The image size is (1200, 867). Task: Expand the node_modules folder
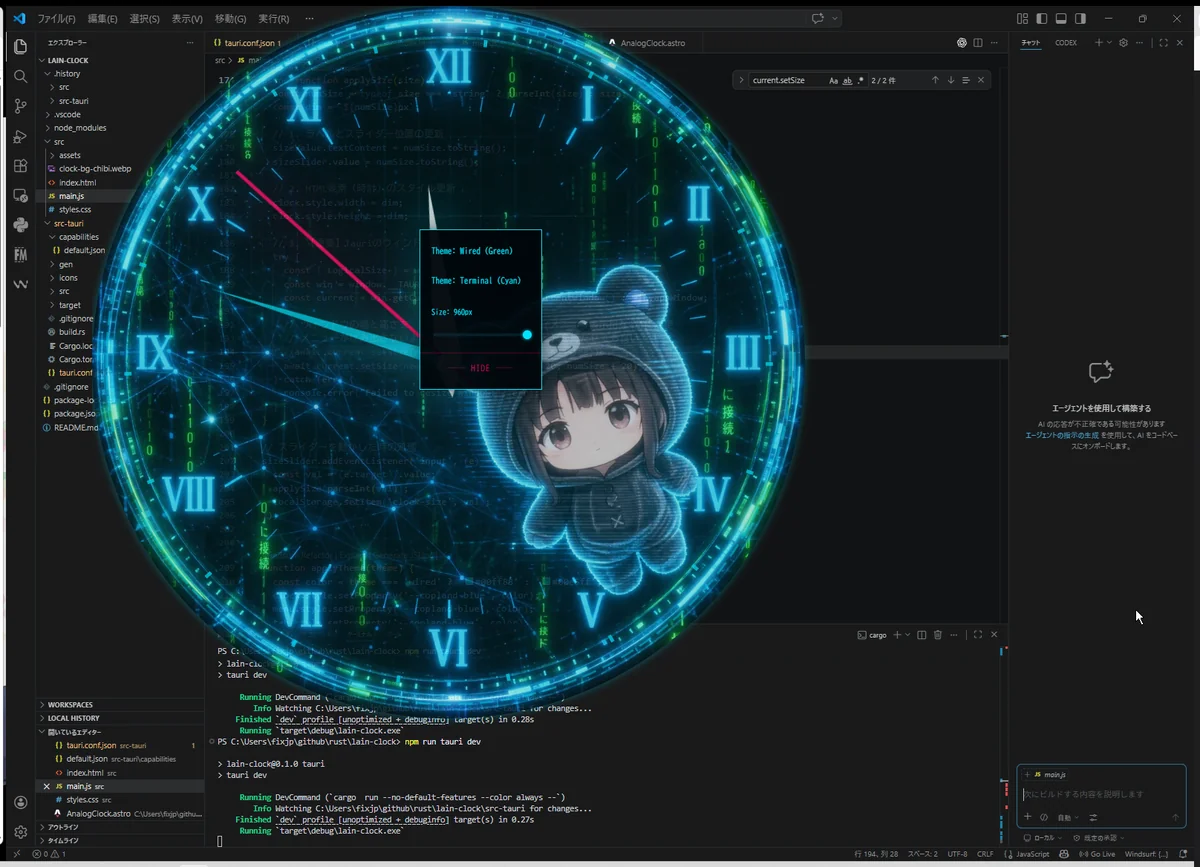80,128
